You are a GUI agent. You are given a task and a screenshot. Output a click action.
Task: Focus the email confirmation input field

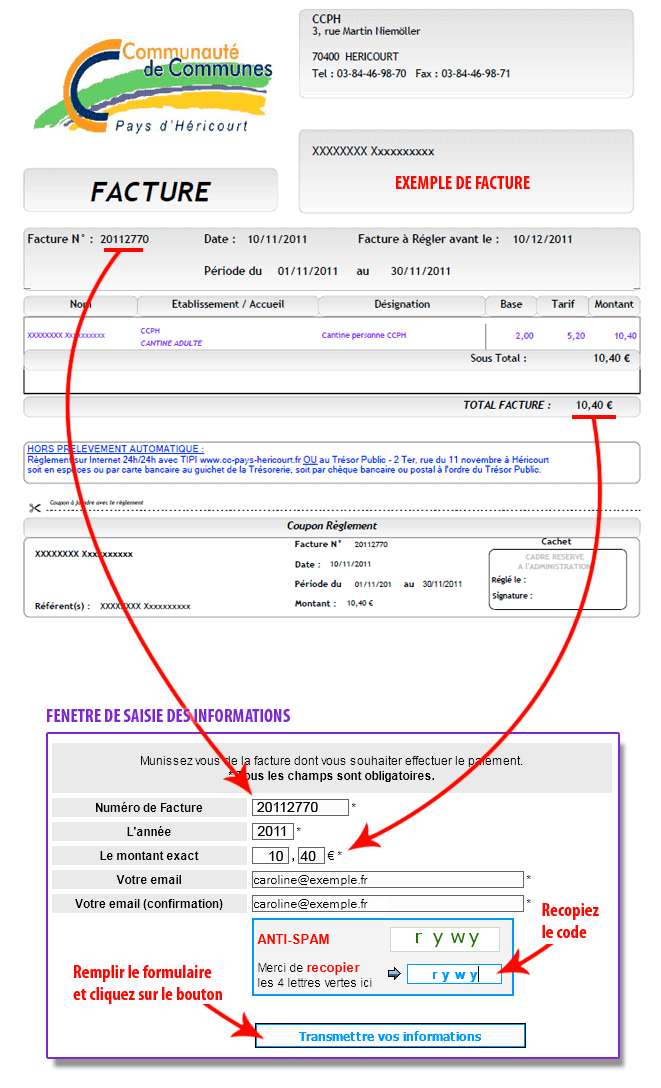tap(387, 903)
